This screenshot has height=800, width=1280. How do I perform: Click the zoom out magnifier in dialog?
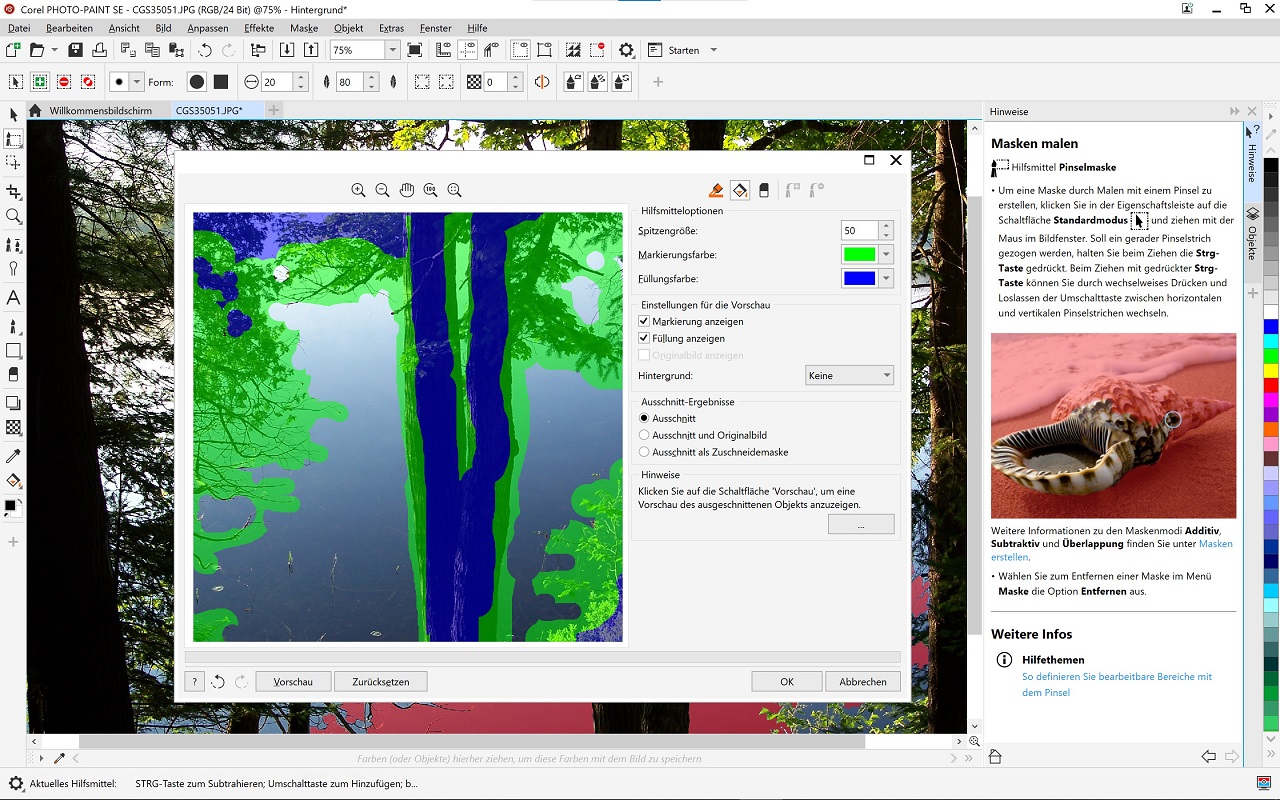382,190
